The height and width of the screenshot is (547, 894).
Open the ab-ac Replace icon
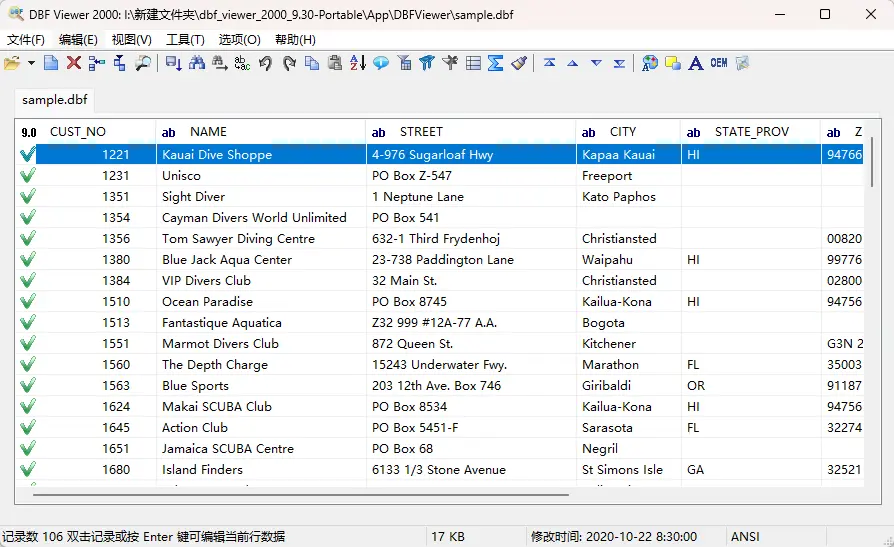[242, 63]
